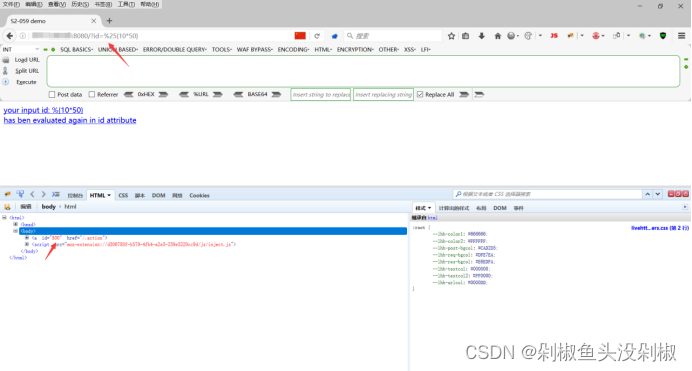The width and height of the screenshot is (692, 371).
Task: Enable the Post data checkbox
Action: [52, 94]
